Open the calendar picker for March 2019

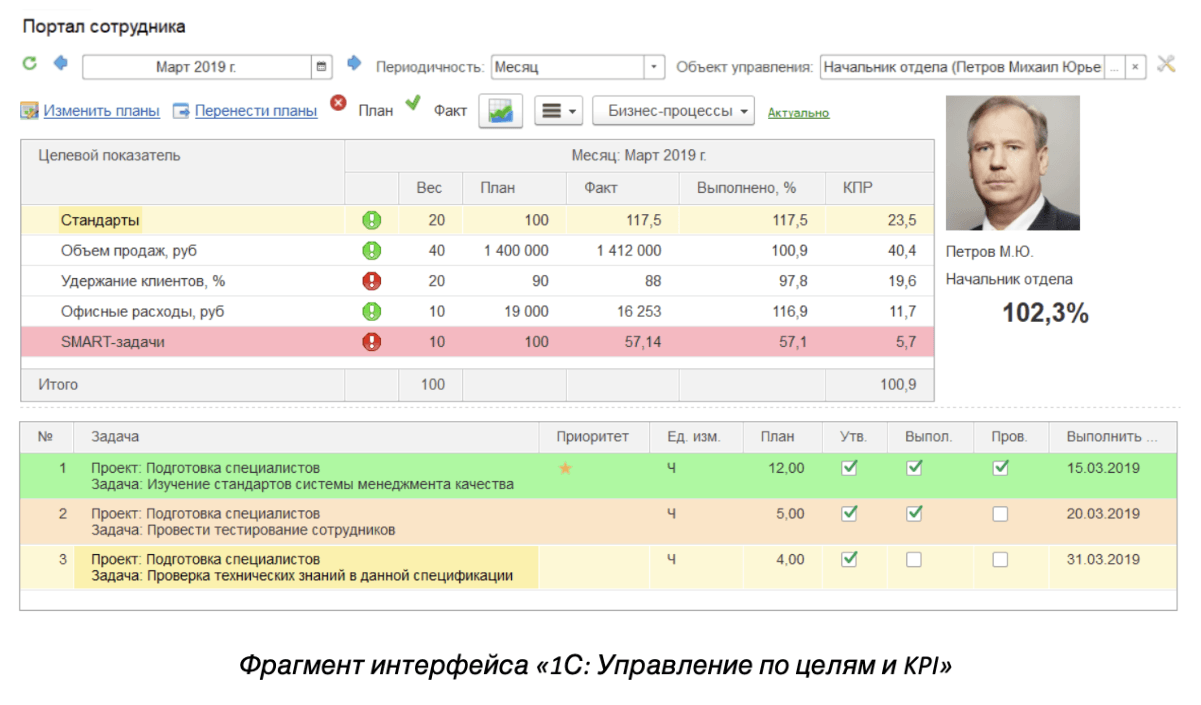(322, 67)
